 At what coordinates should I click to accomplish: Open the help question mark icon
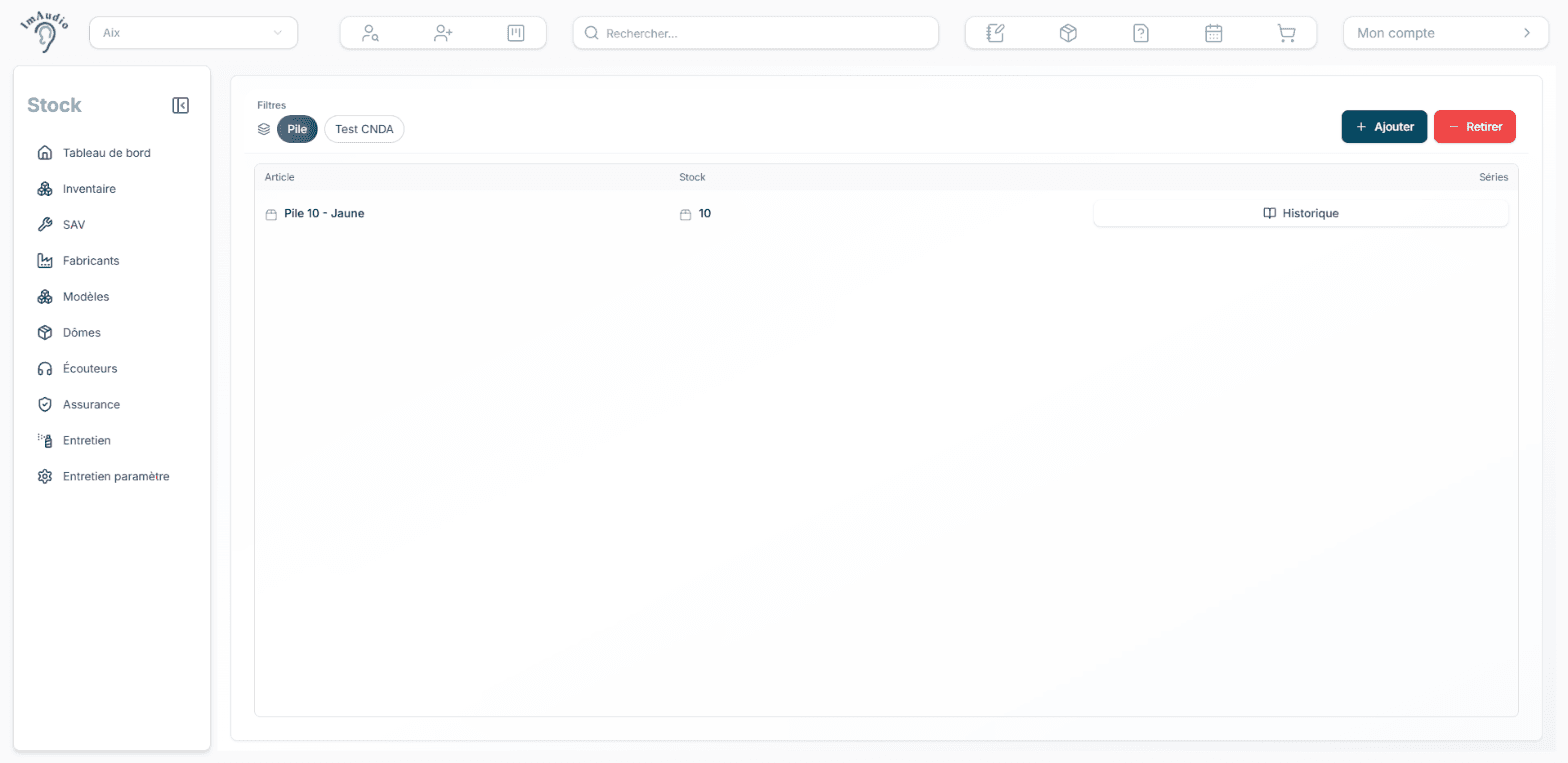pyautogui.click(x=1141, y=33)
